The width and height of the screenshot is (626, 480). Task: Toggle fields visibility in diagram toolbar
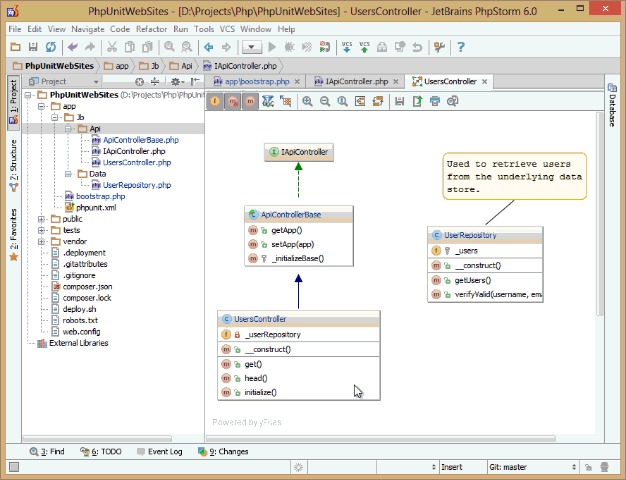point(215,101)
